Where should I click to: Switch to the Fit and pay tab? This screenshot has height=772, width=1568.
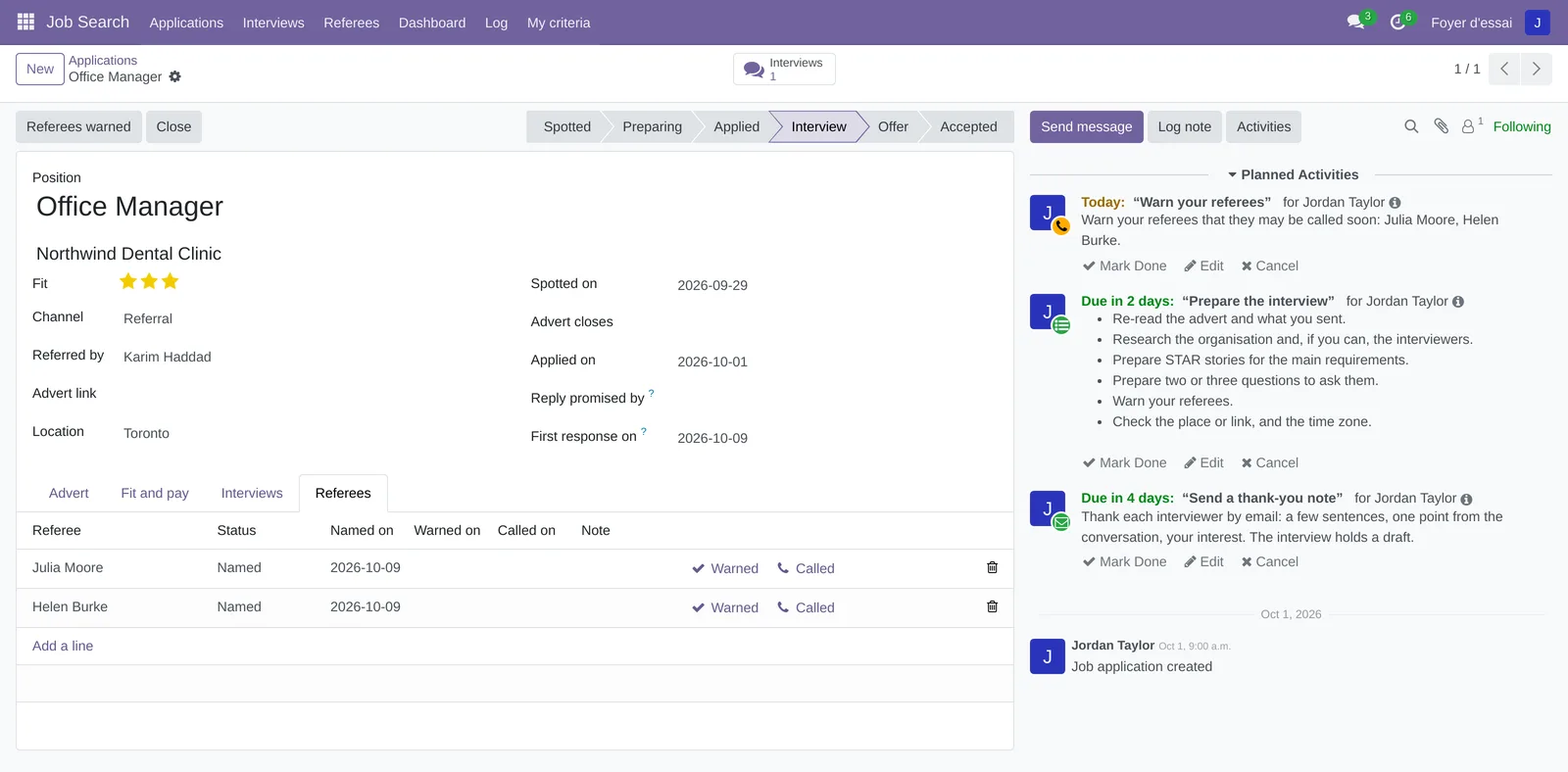tap(155, 493)
